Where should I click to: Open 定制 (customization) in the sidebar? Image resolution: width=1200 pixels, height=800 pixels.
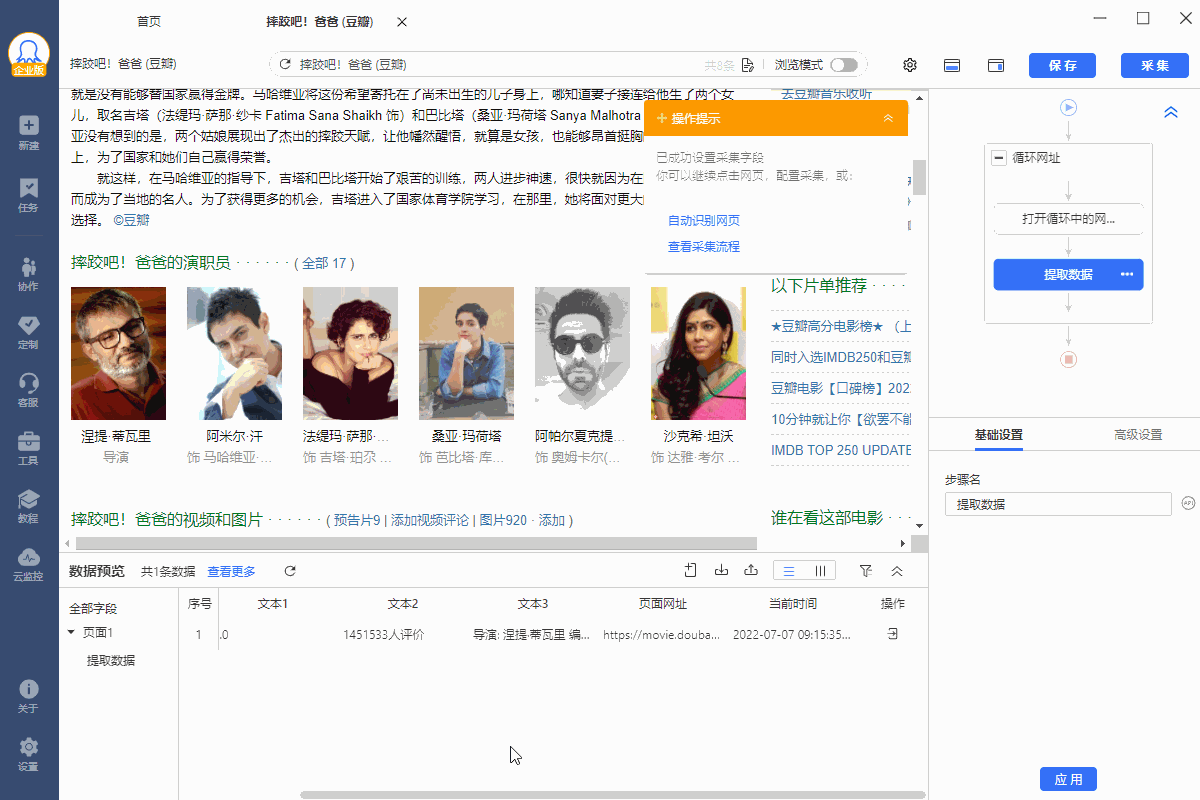click(x=29, y=333)
